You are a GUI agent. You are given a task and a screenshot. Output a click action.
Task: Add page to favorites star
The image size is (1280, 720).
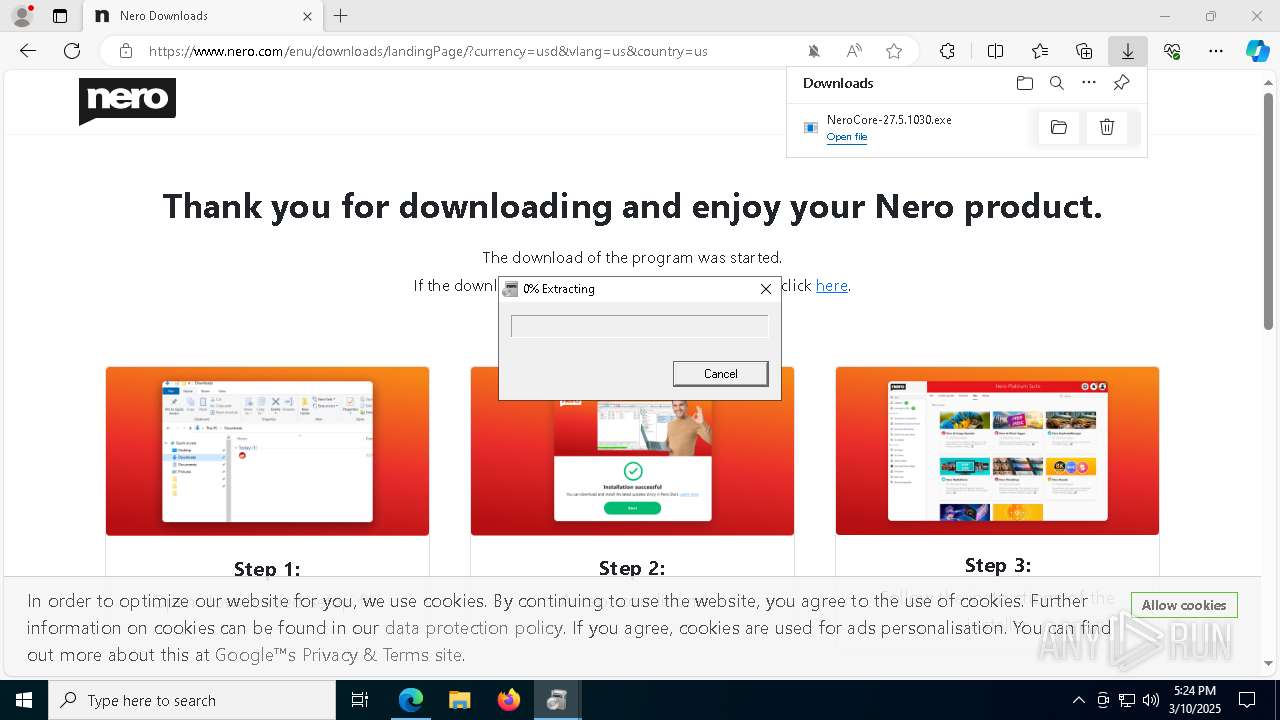pos(894,51)
